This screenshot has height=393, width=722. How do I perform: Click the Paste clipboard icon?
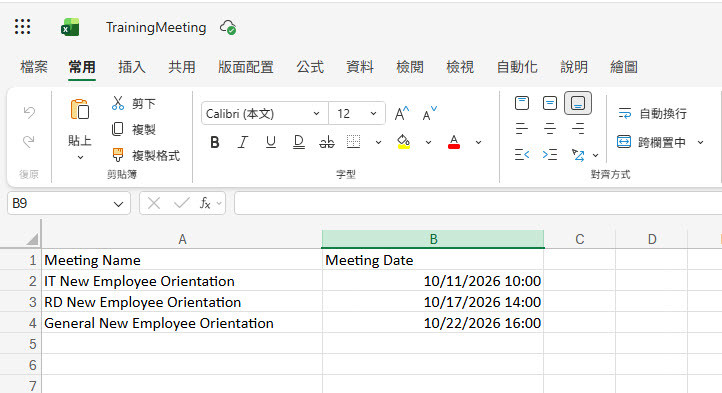80,110
